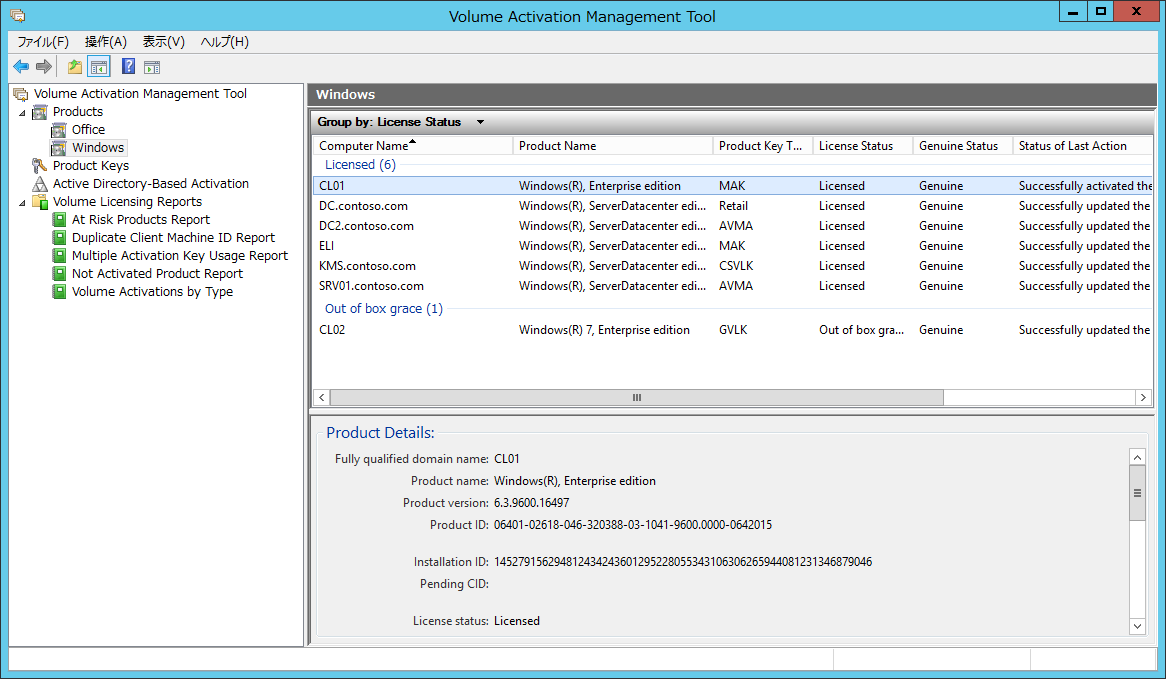Open Volume Activations by Type report
The width and height of the screenshot is (1166, 679).
tap(152, 292)
